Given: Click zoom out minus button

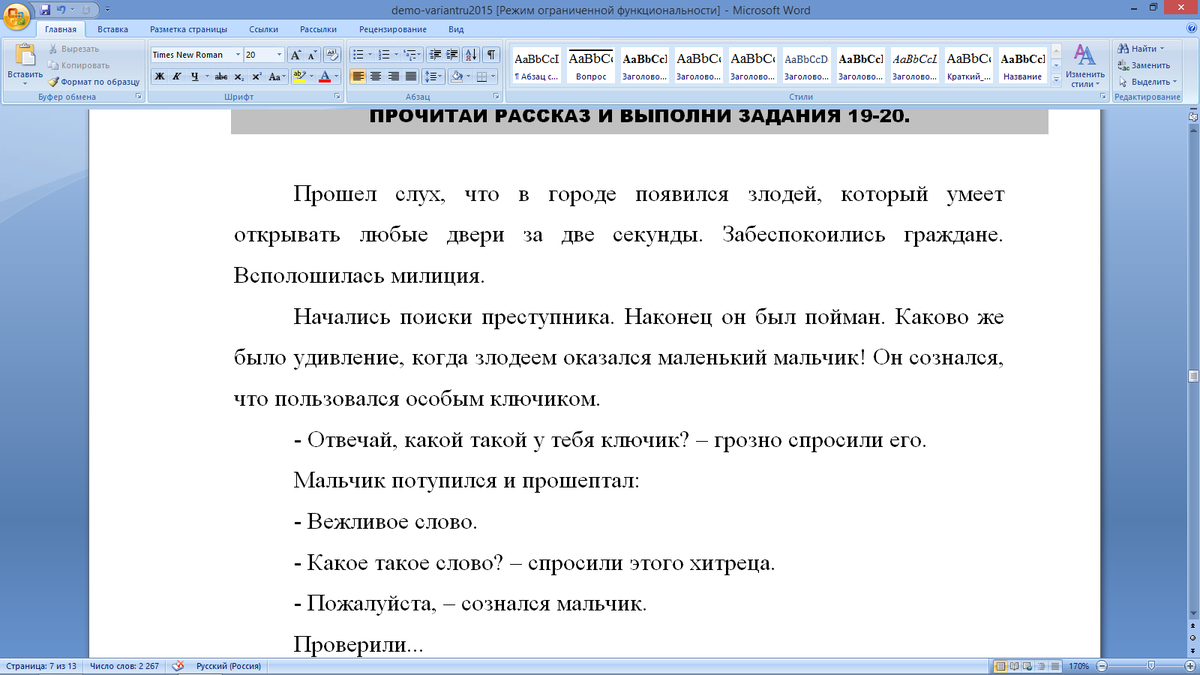Looking at the screenshot, I should point(1100,666).
